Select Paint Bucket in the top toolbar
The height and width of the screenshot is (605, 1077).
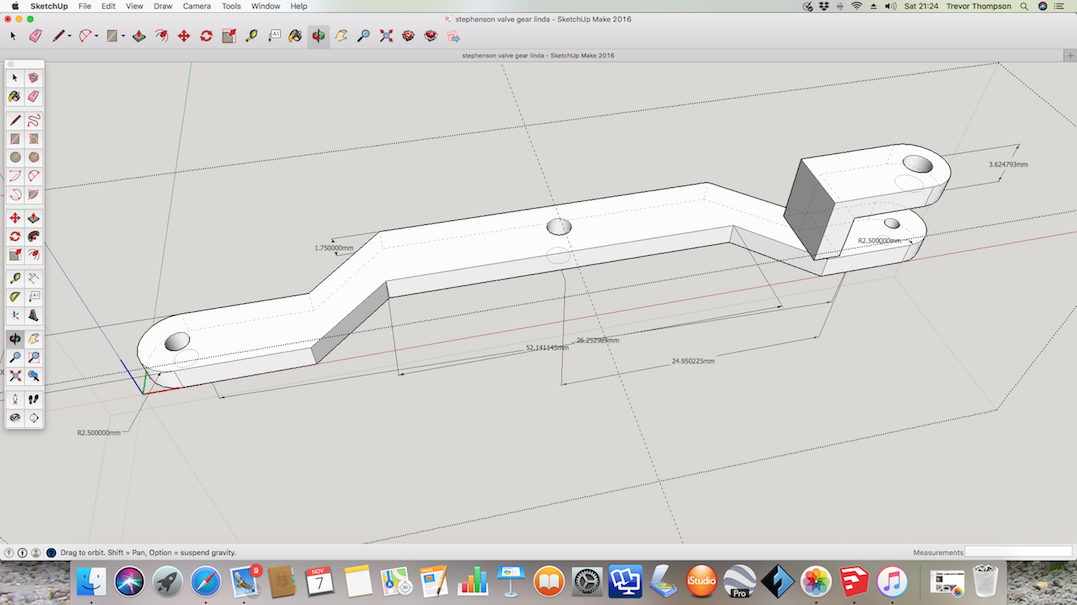point(295,36)
